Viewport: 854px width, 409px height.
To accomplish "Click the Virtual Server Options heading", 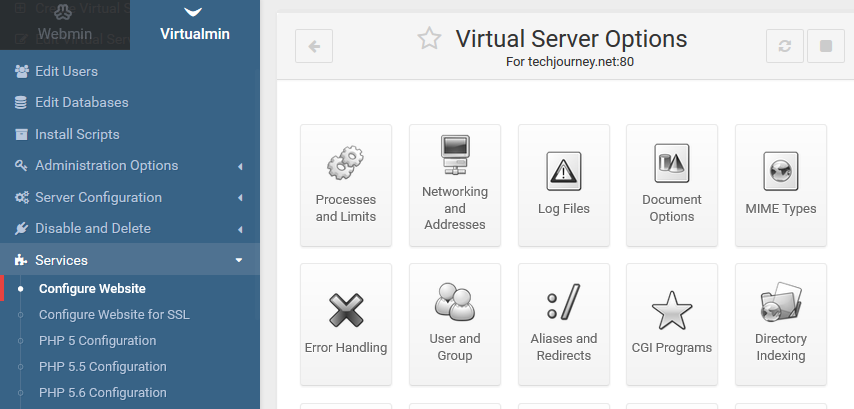I will [571, 39].
